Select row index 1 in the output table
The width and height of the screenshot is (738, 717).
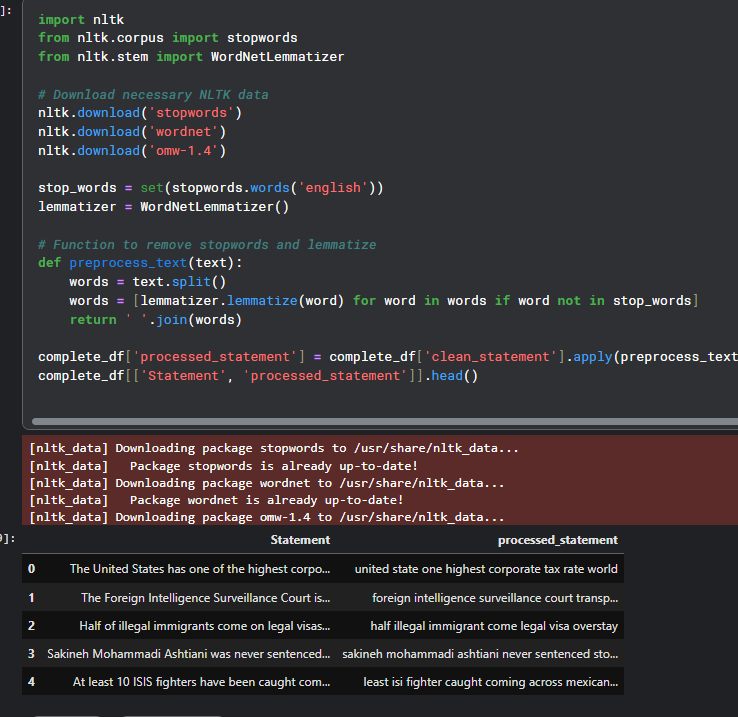[x=31, y=598]
